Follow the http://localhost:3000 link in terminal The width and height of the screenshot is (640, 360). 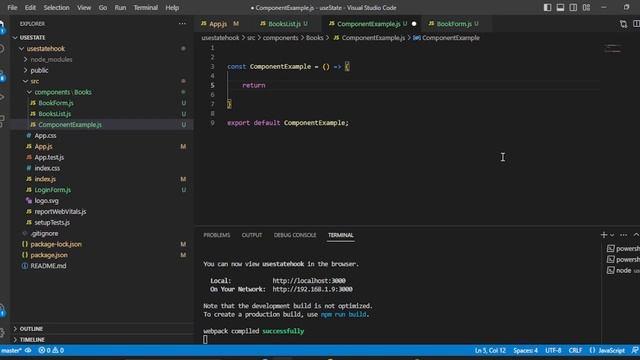309,281
